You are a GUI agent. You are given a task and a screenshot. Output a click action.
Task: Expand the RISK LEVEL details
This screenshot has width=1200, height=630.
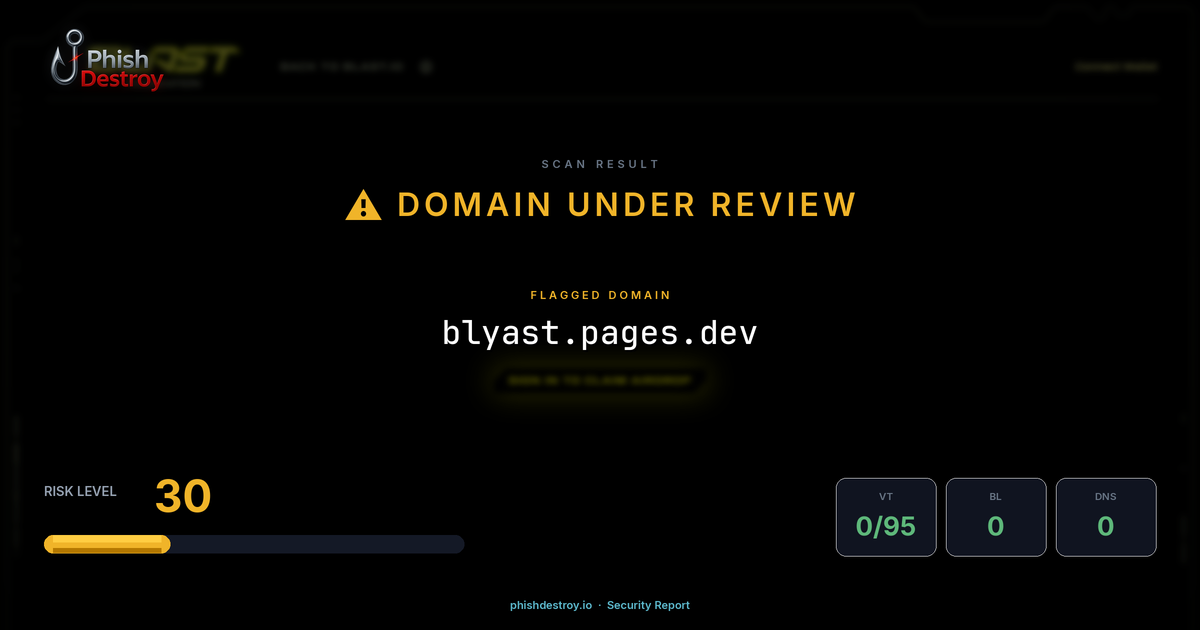tap(80, 491)
